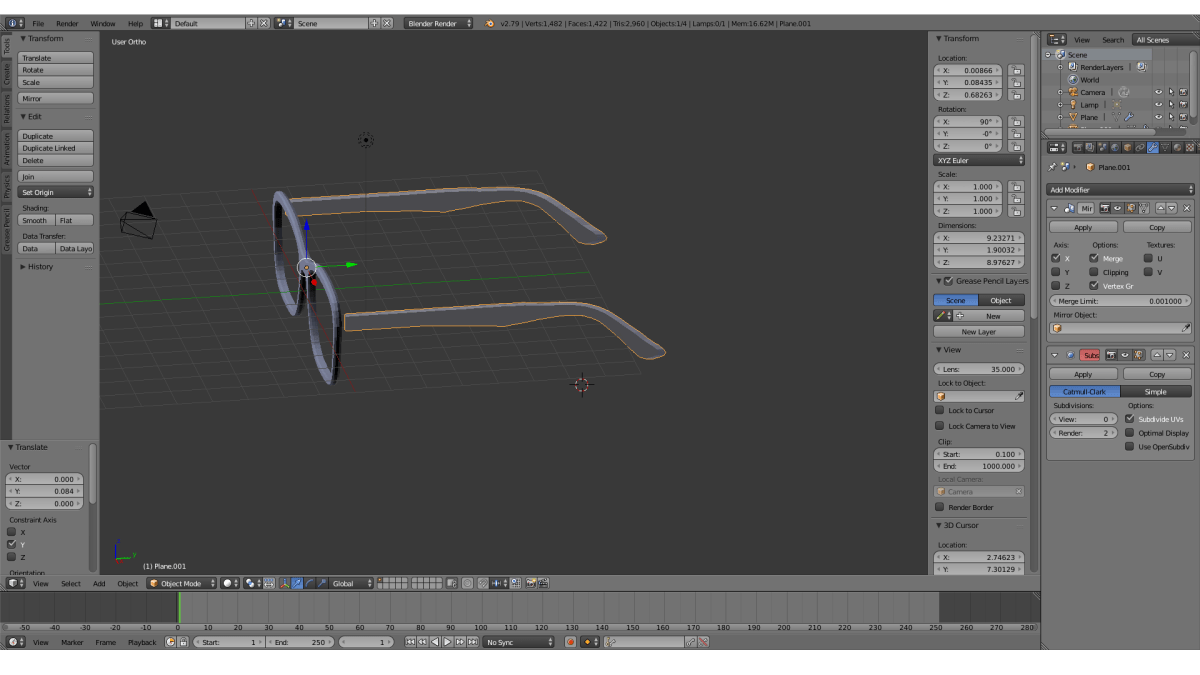Viewport: 1200px width, 675px height.
Task: Open the File menu
Action: 38,23
